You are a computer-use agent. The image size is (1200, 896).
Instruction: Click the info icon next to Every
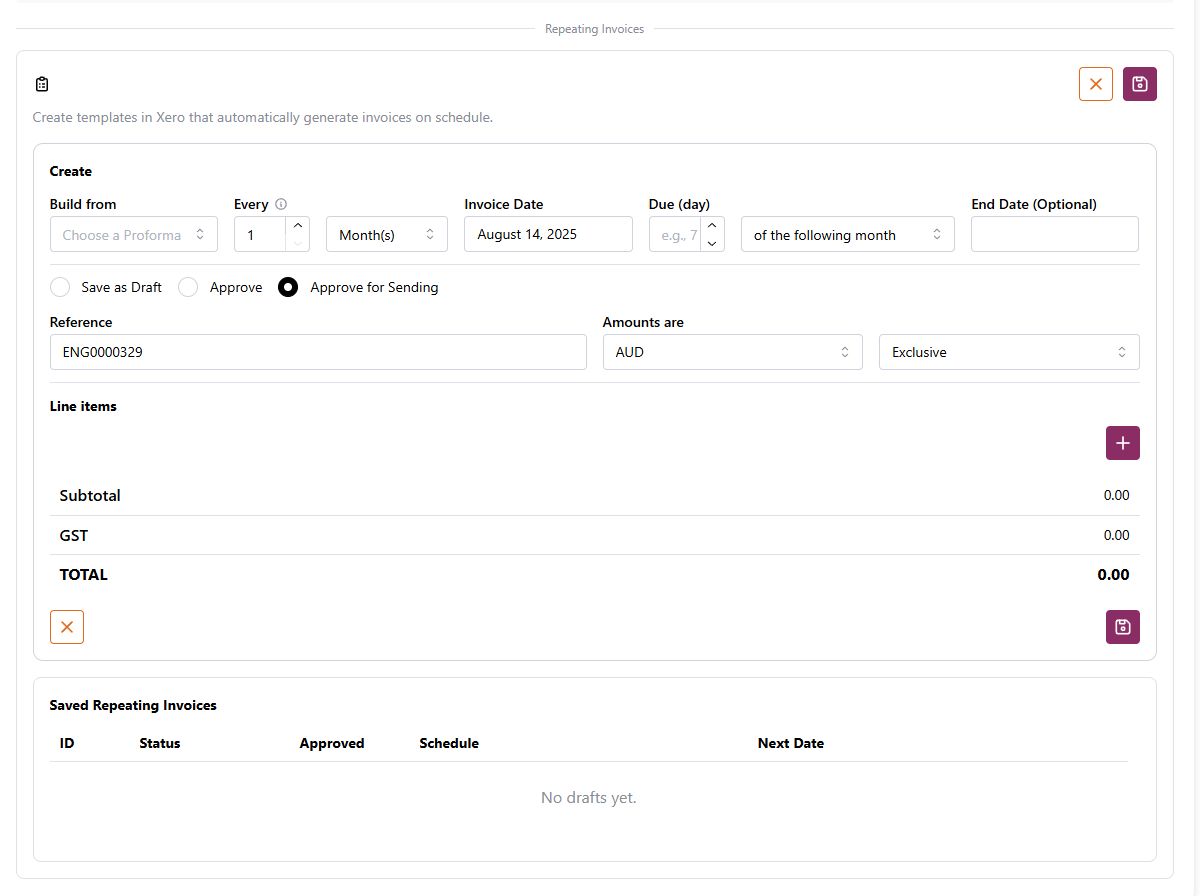click(x=281, y=204)
